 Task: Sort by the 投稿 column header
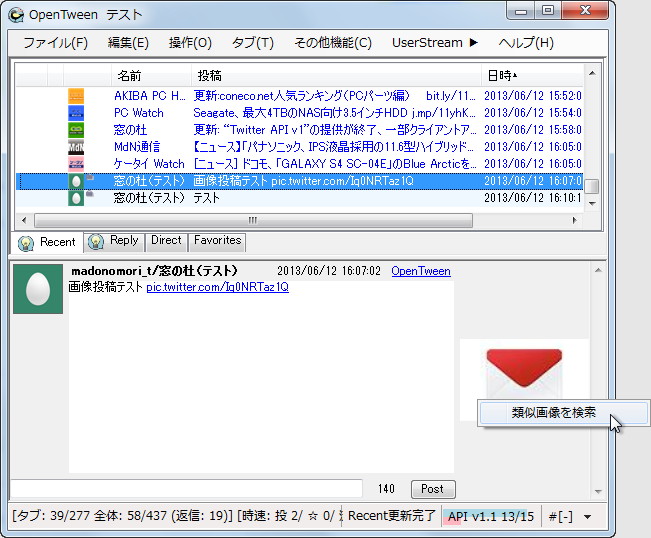(336, 76)
